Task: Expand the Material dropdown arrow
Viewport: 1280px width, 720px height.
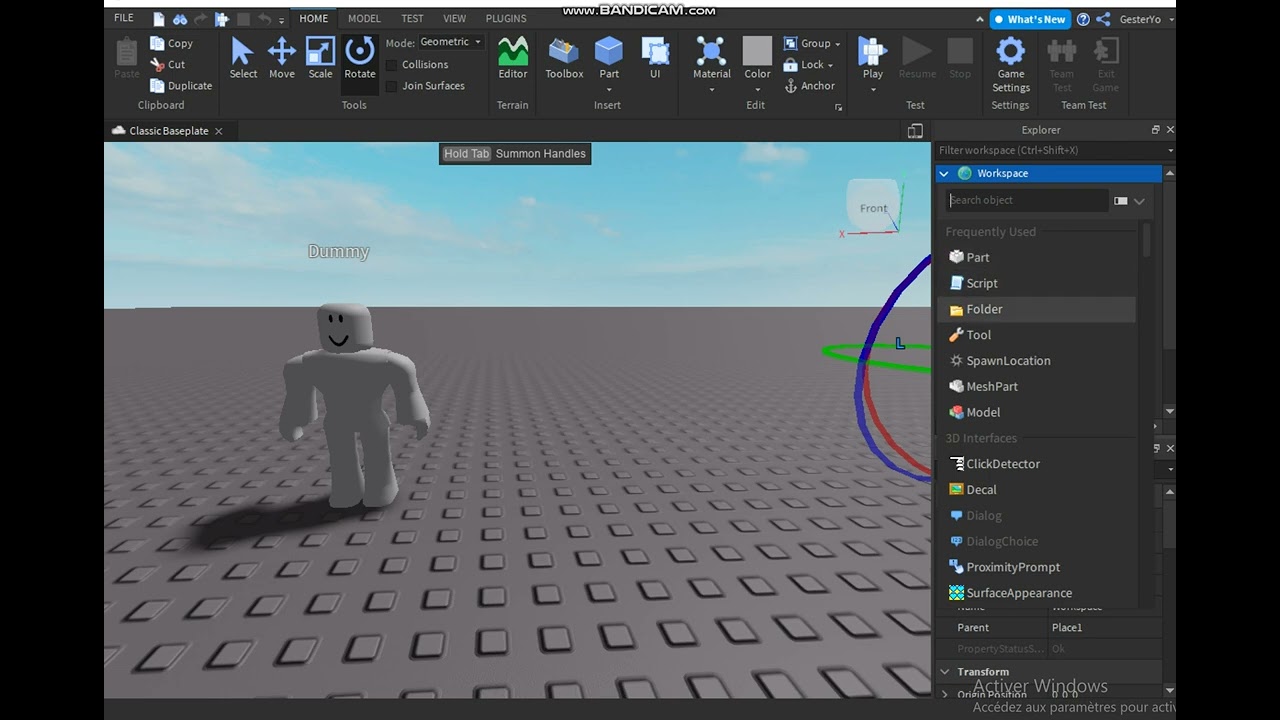Action: coord(712,89)
